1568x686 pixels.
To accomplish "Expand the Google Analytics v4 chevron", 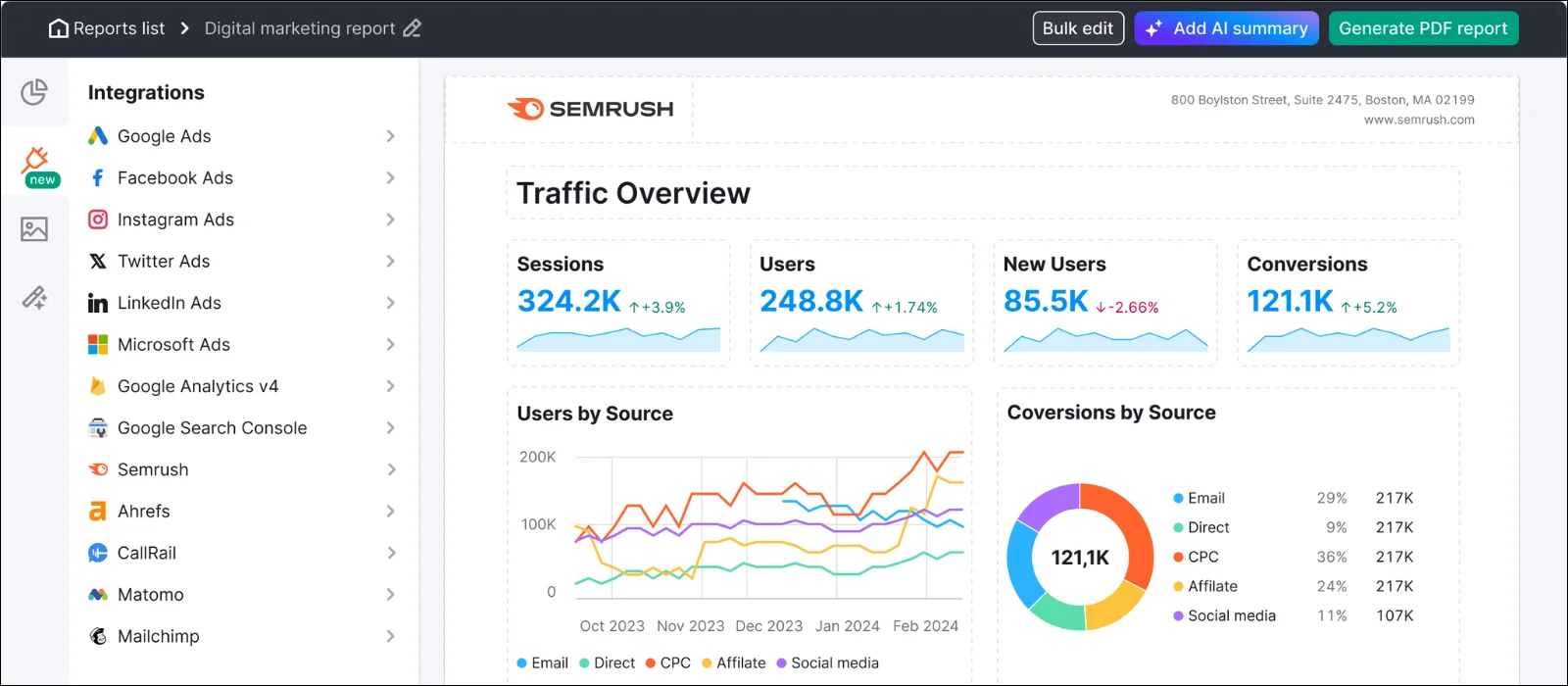I will coord(391,386).
